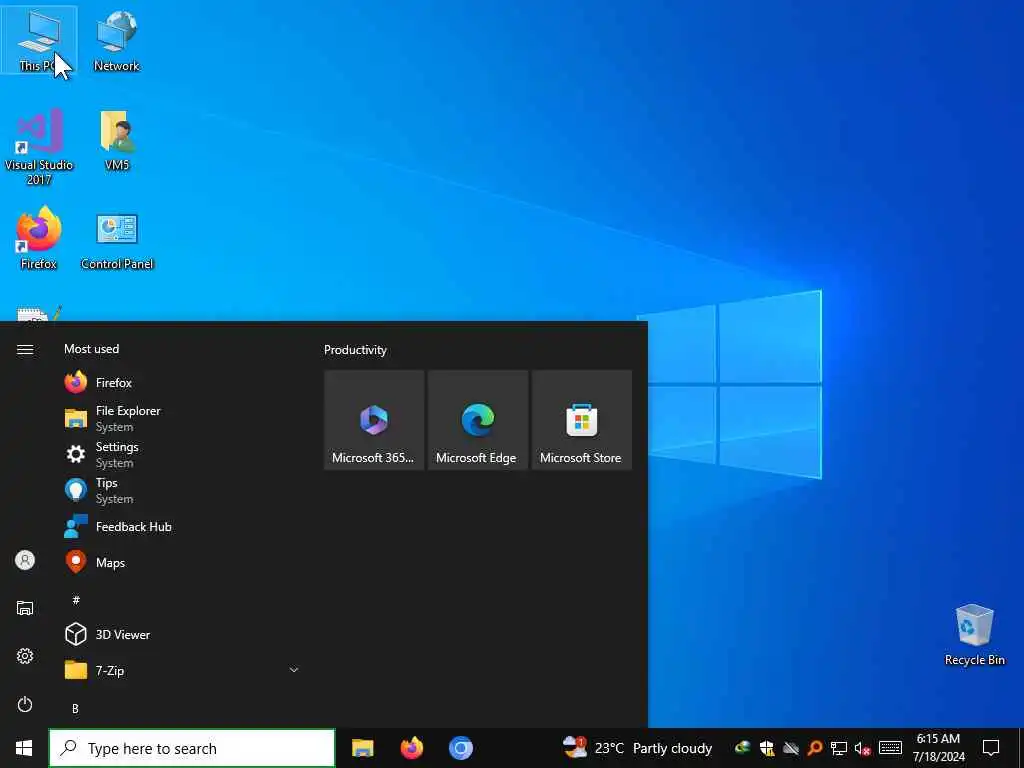This screenshot has width=1024, height=768.
Task: Open the Maps app
Action: click(182, 562)
